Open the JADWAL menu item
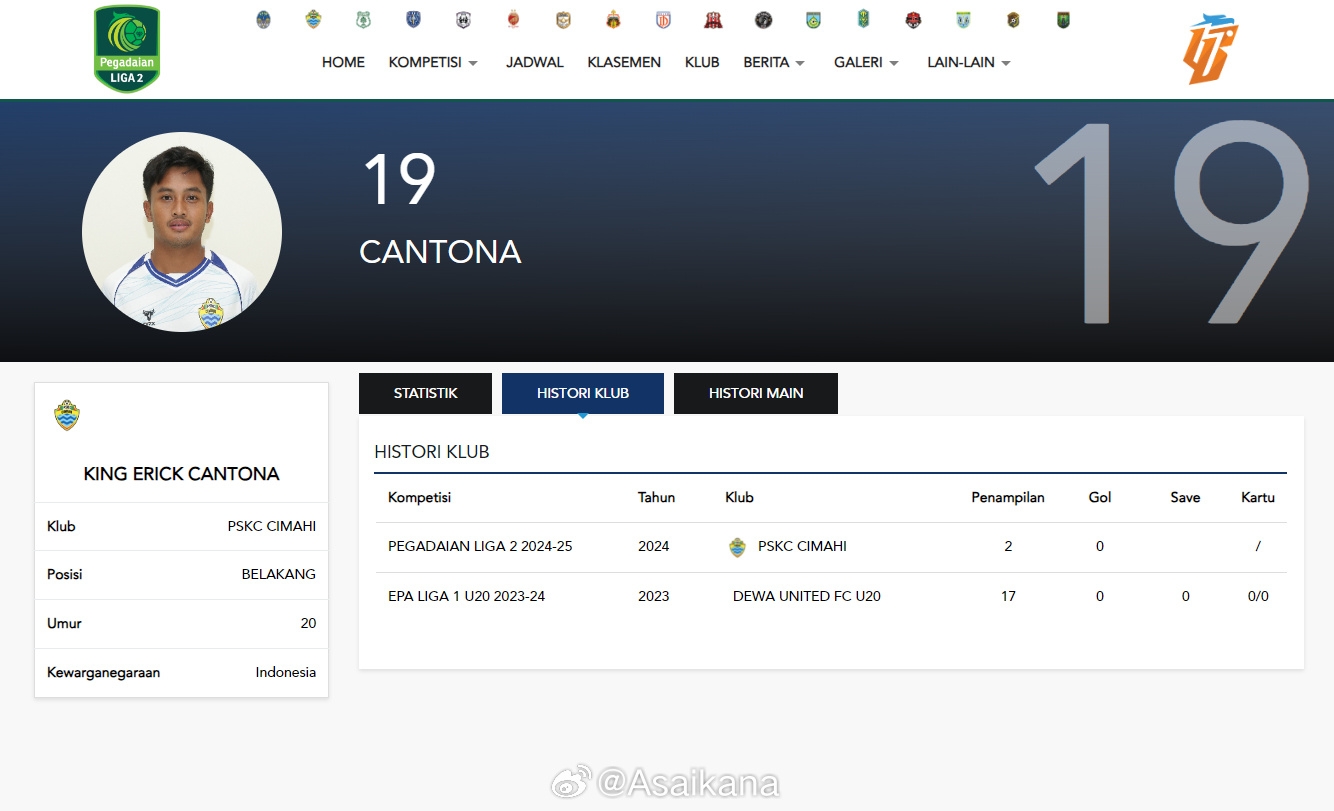This screenshot has height=811, width=1334. pyautogui.click(x=535, y=62)
